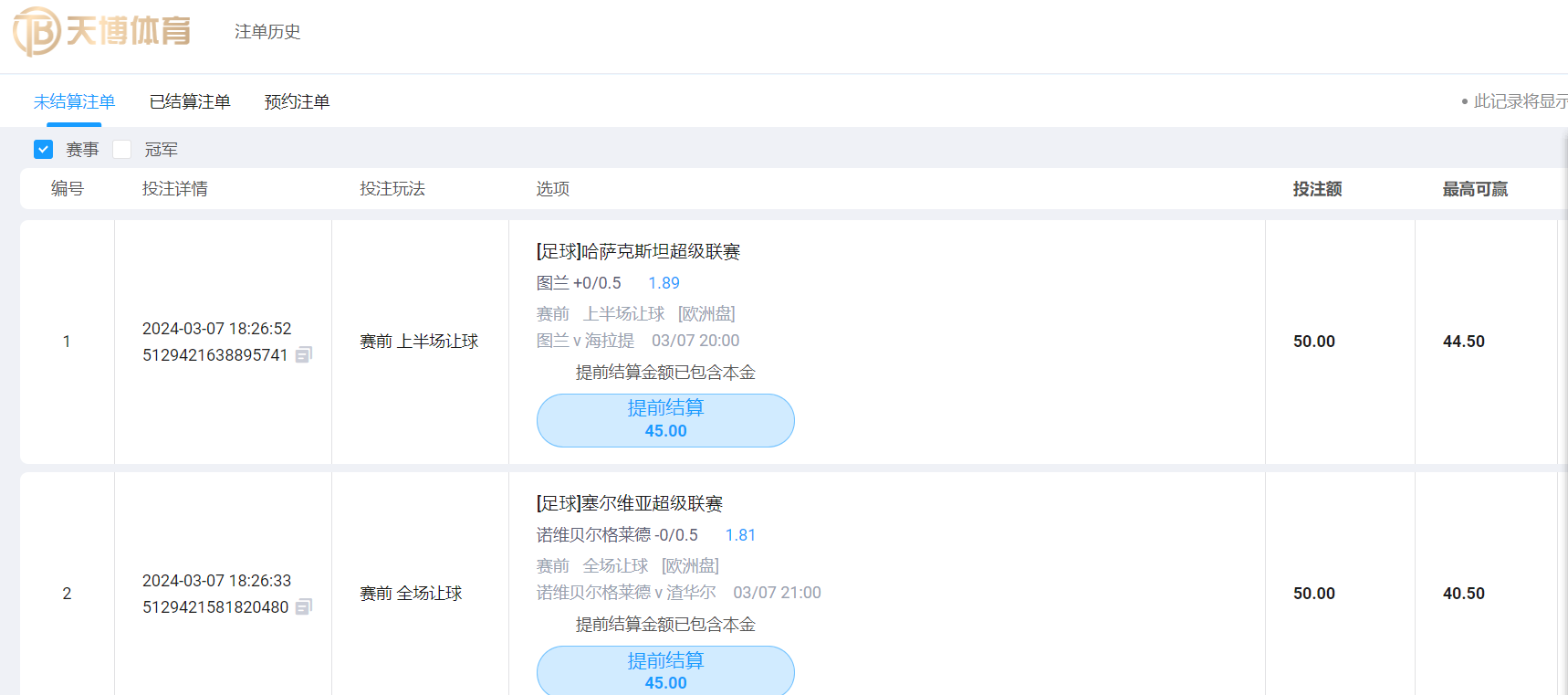
Task: Switch to 已结算注单 tab
Action: (x=190, y=101)
